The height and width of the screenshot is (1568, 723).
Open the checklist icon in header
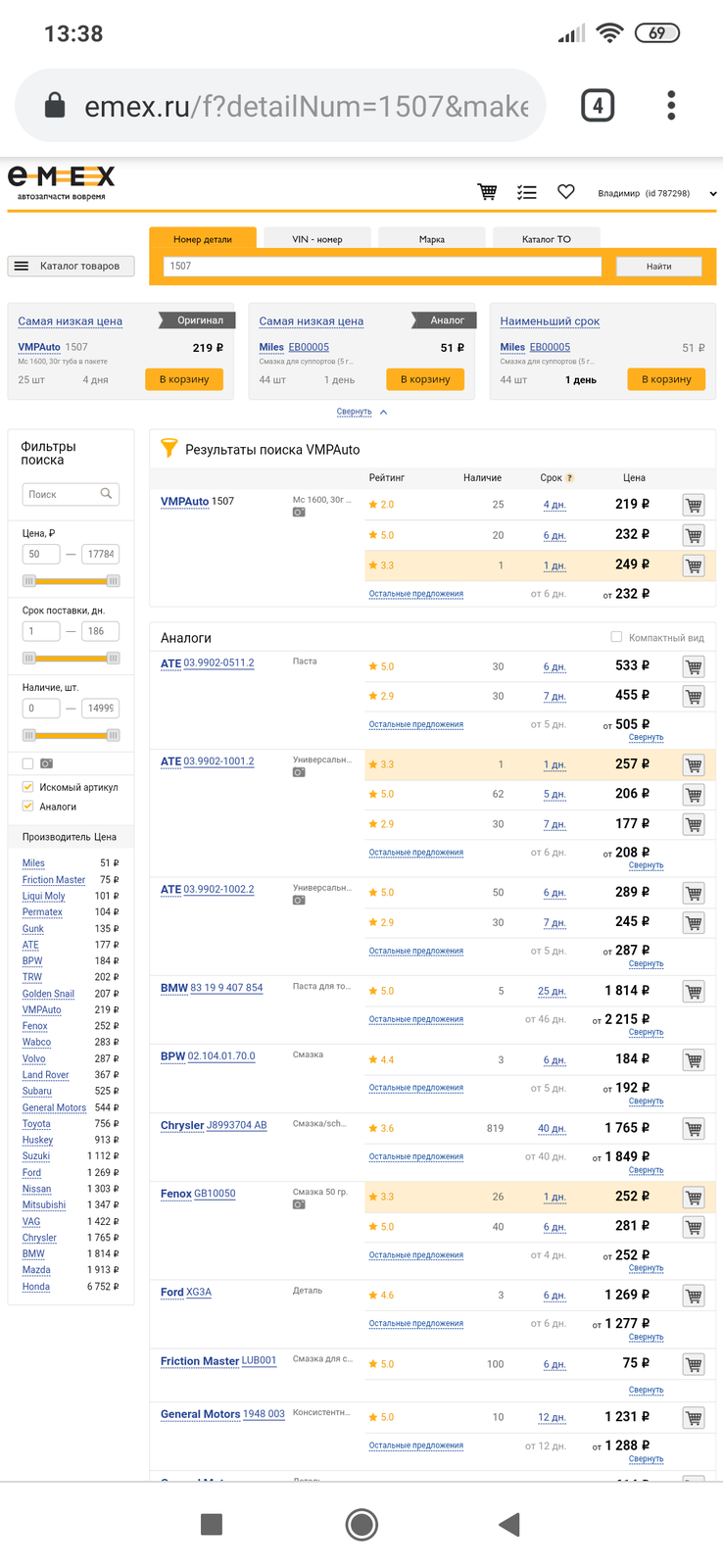tap(527, 192)
